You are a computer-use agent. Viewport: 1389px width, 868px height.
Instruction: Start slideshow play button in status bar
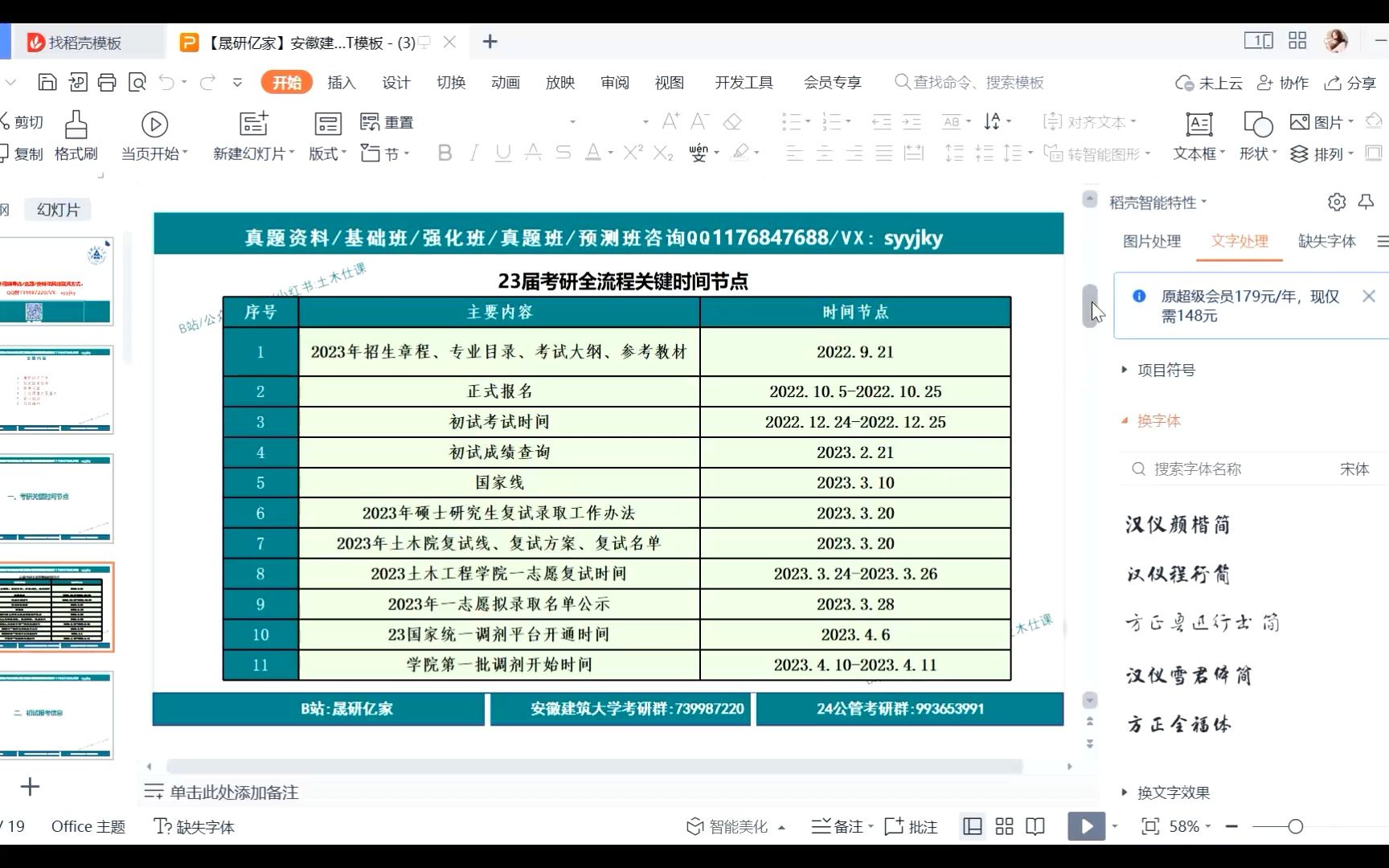pos(1086,826)
